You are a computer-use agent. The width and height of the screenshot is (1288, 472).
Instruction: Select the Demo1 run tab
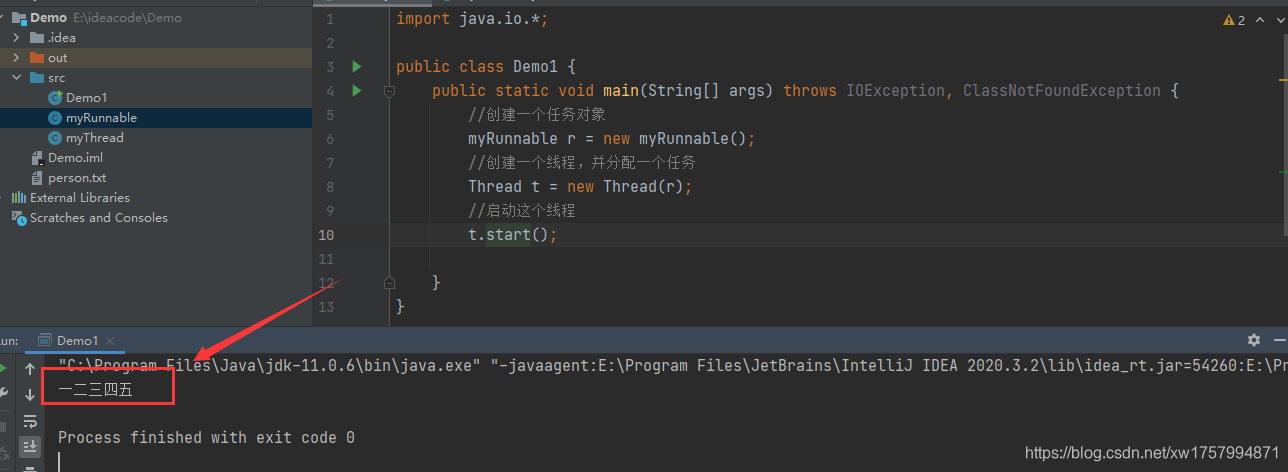(77, 341)
